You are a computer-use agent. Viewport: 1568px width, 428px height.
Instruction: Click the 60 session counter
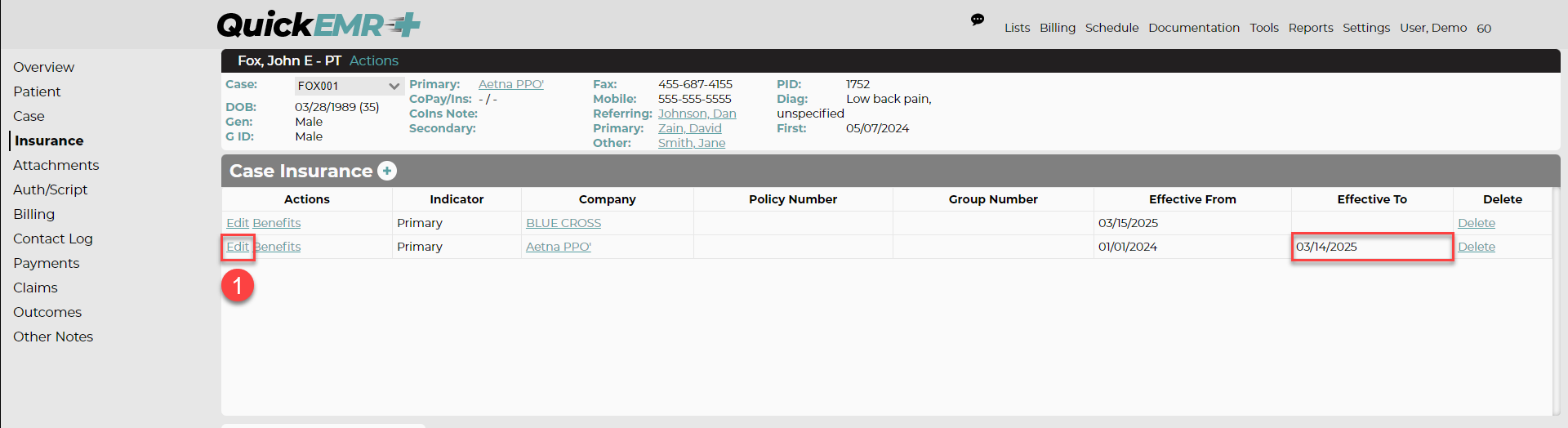[x=1484, y=29]
